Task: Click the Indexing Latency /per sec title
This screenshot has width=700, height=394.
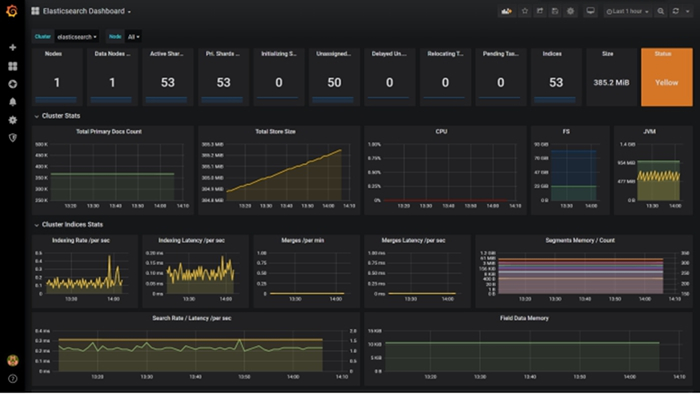Action: pos(192,241)
